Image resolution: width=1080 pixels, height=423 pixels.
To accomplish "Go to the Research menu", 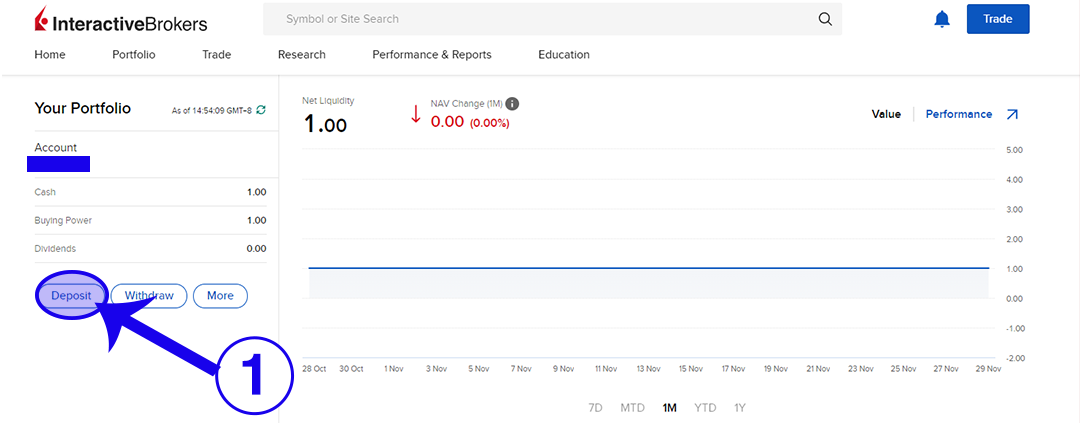I will pyautogui.click(x=301, y=55).
